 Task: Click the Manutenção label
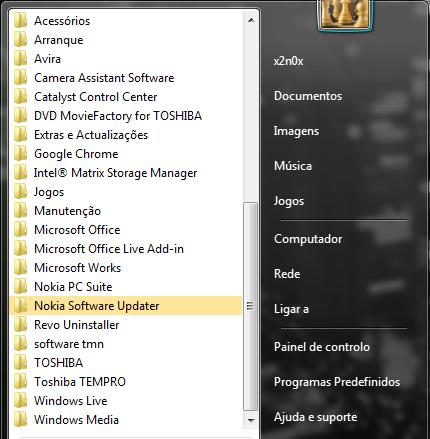coord(67,211)
